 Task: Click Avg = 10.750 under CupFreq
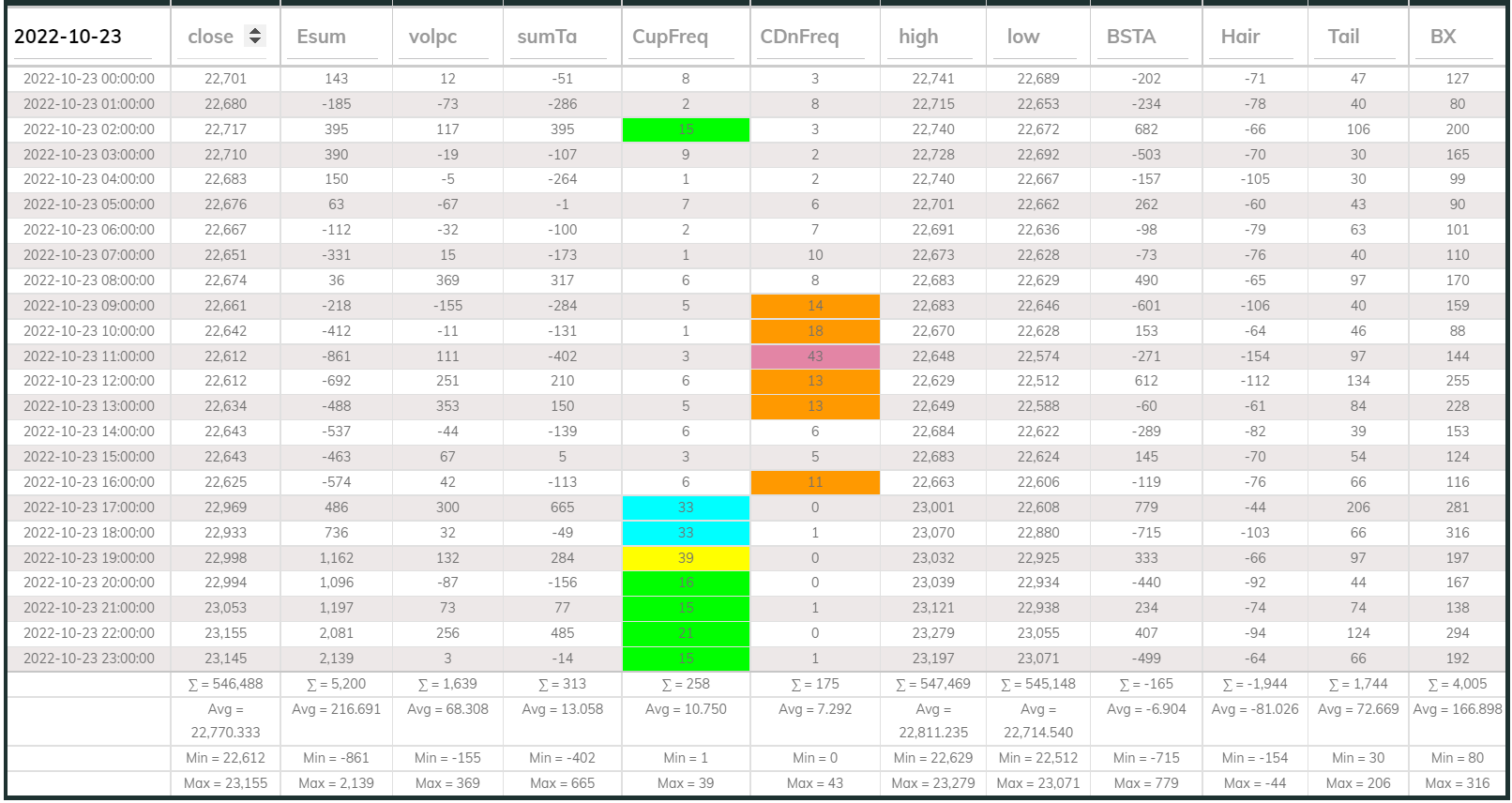tap(686, 709)
